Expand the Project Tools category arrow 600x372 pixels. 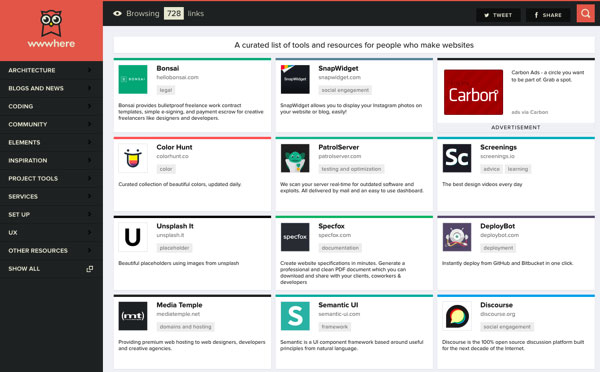click(90, 178)
